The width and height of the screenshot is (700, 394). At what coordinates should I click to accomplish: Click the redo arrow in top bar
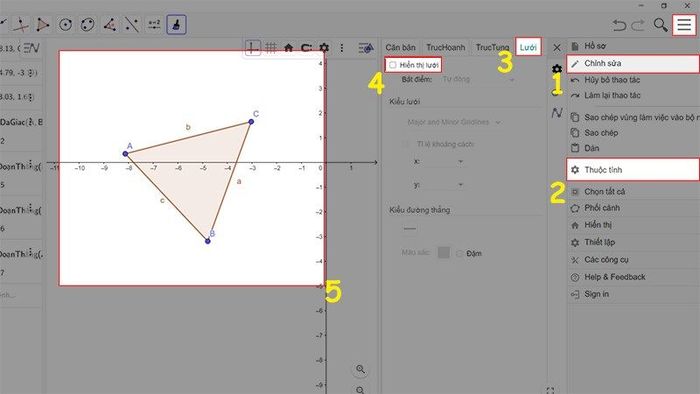tap(638, 25)
